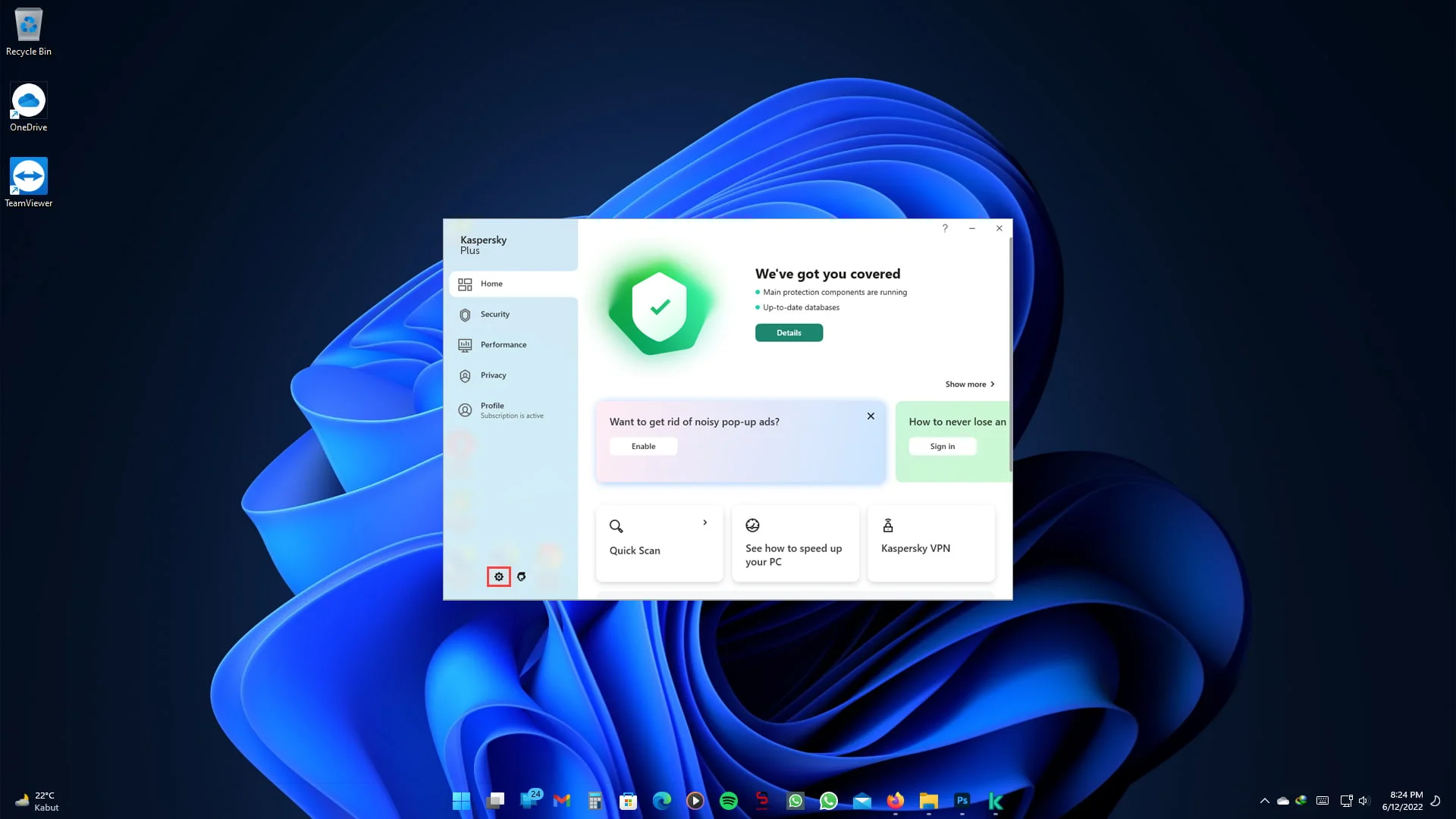Open Gmail from the taskbar
This screenshot has width=1456, height=819.
pyautogui.click(x=562, y=801)
